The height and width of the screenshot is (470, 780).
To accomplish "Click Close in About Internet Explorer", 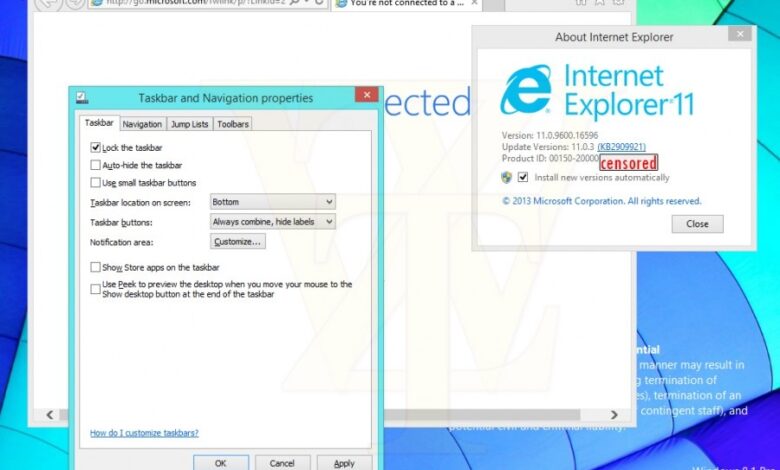I will pos(697,224).
